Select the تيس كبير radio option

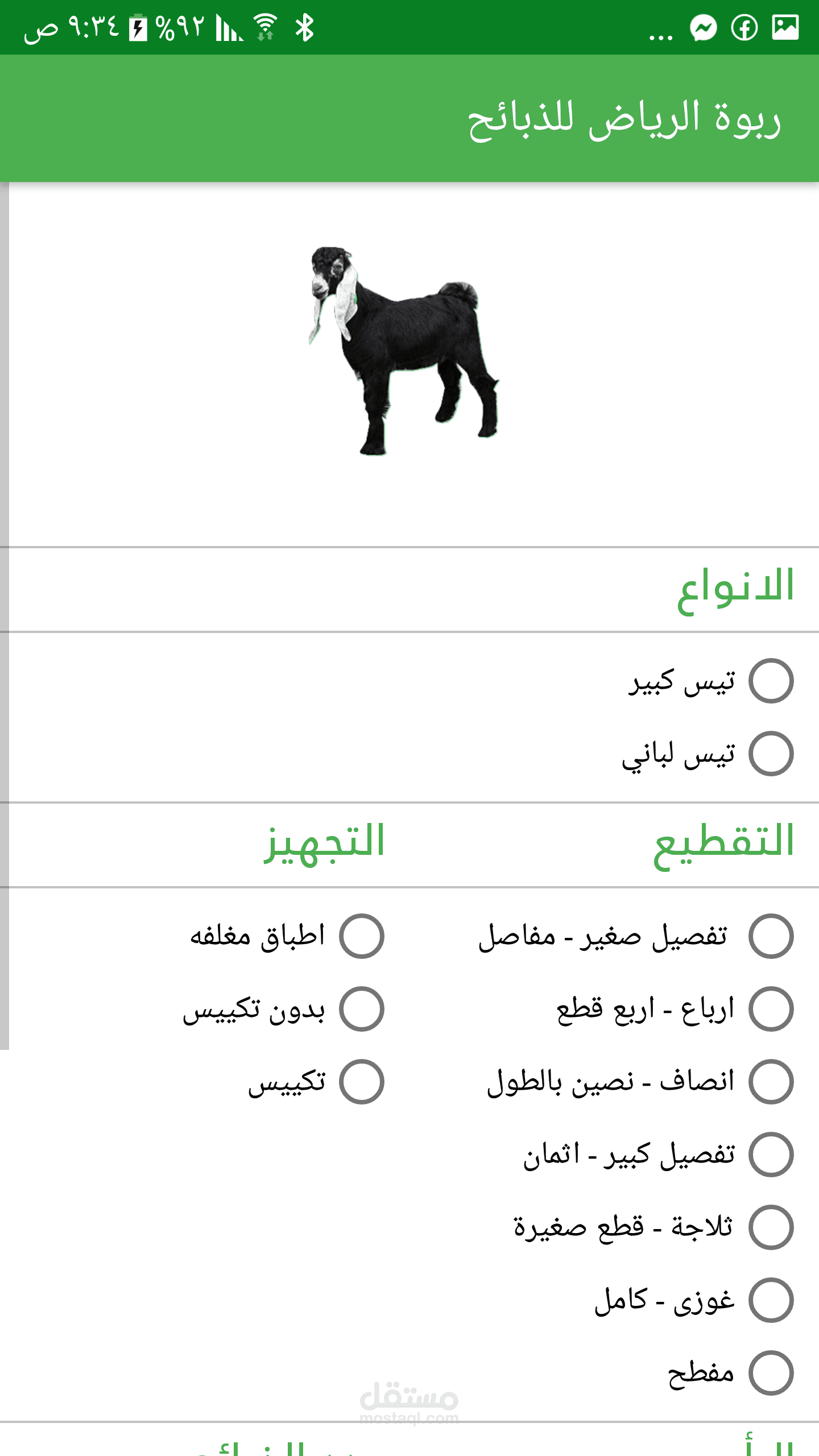tap(771, 681)
